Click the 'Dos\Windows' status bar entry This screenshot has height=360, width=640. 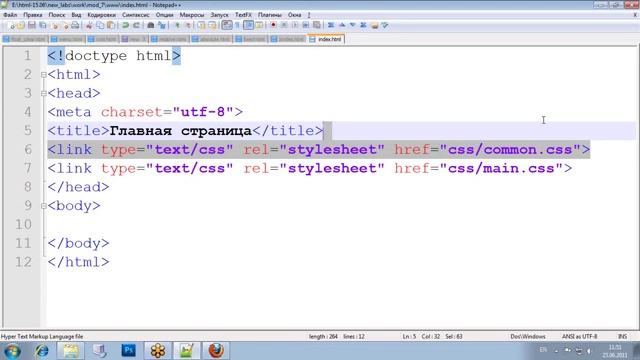click(528, 337)
